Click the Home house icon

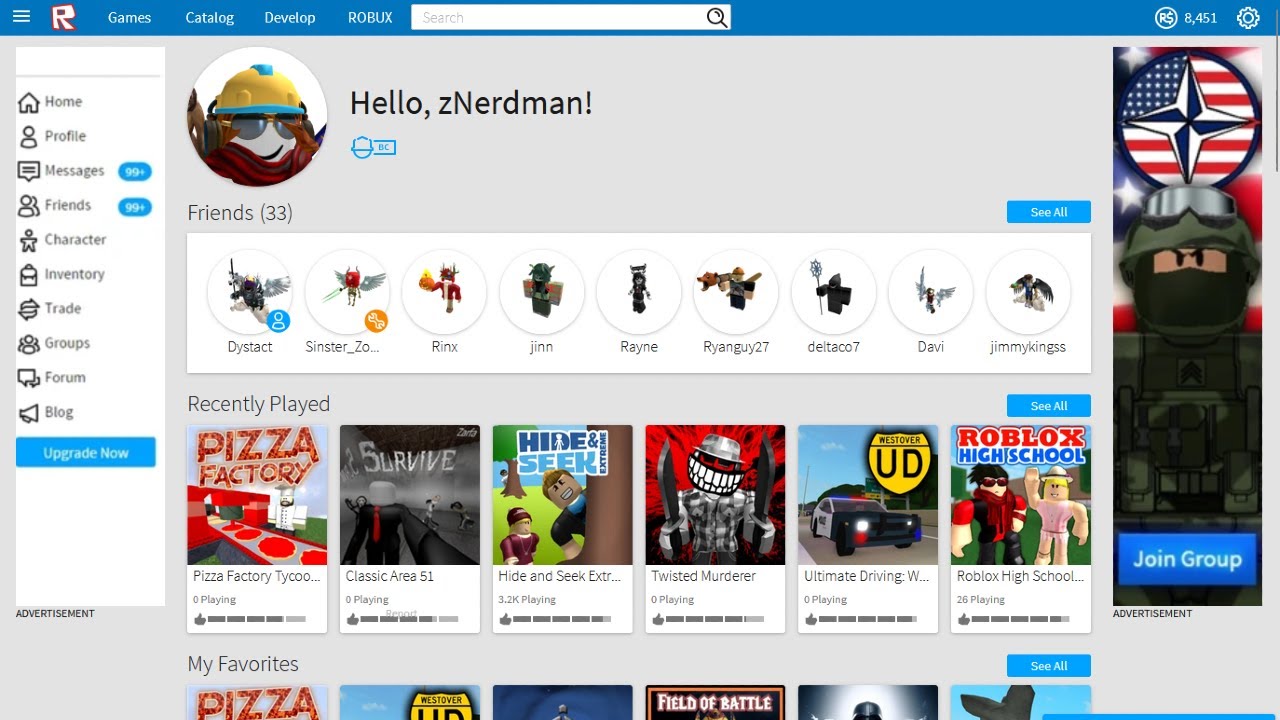click(29, 102)
